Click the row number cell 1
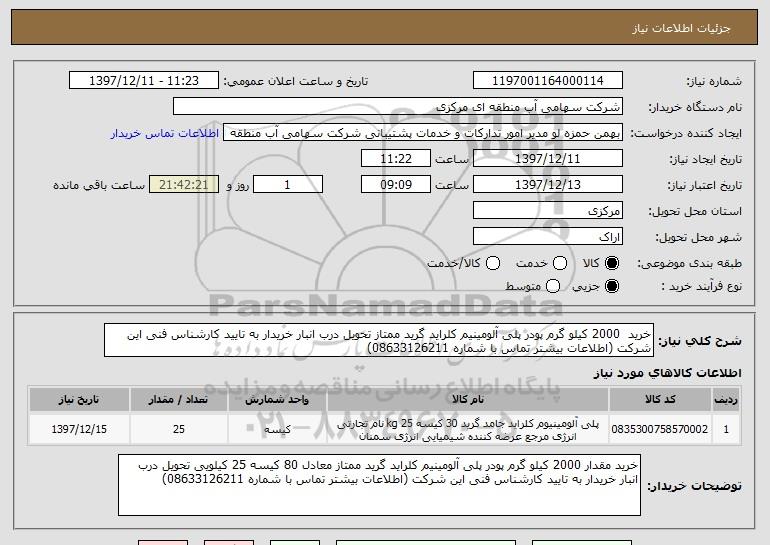 point(726,429)
